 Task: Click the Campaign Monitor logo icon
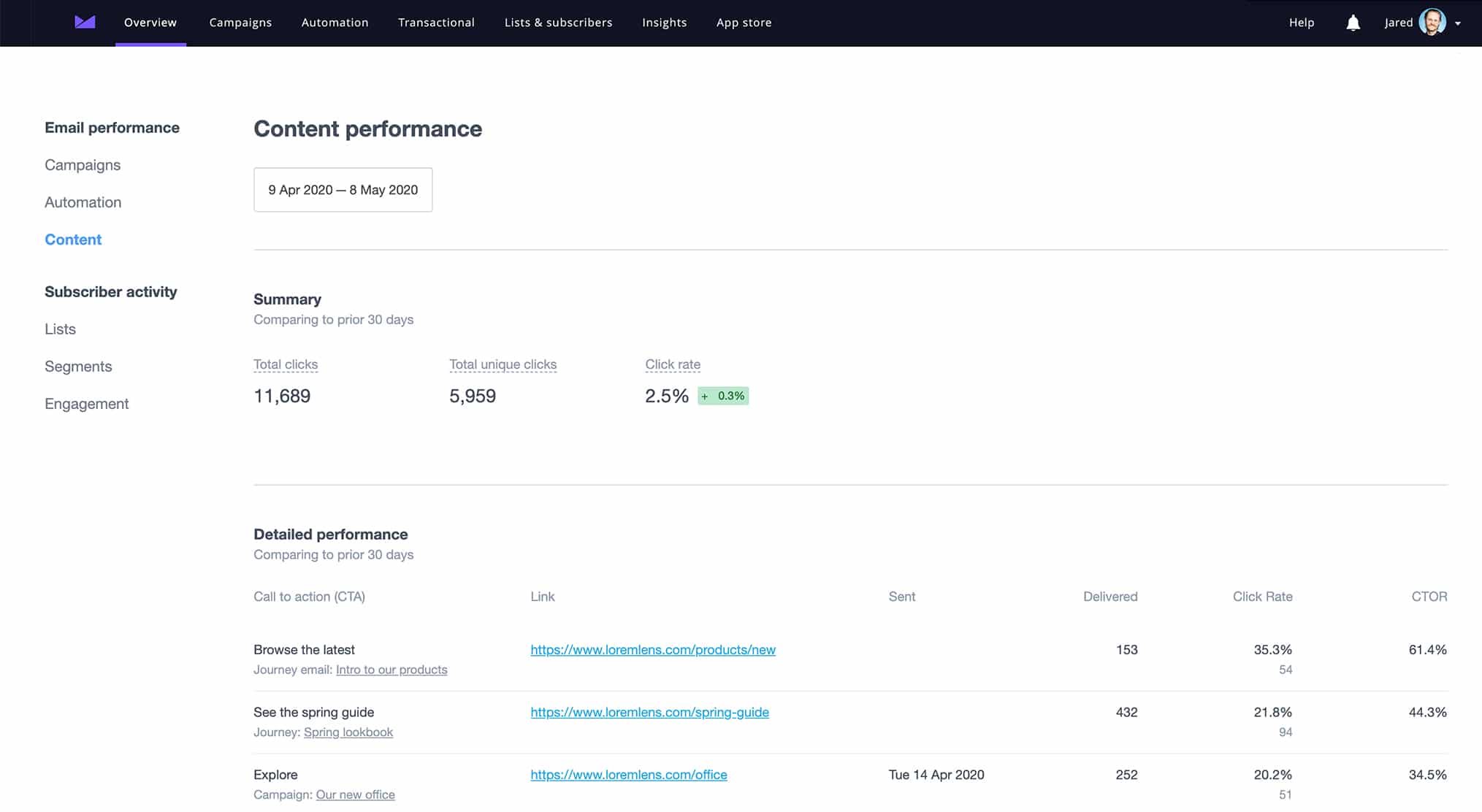tap(84, 22)
